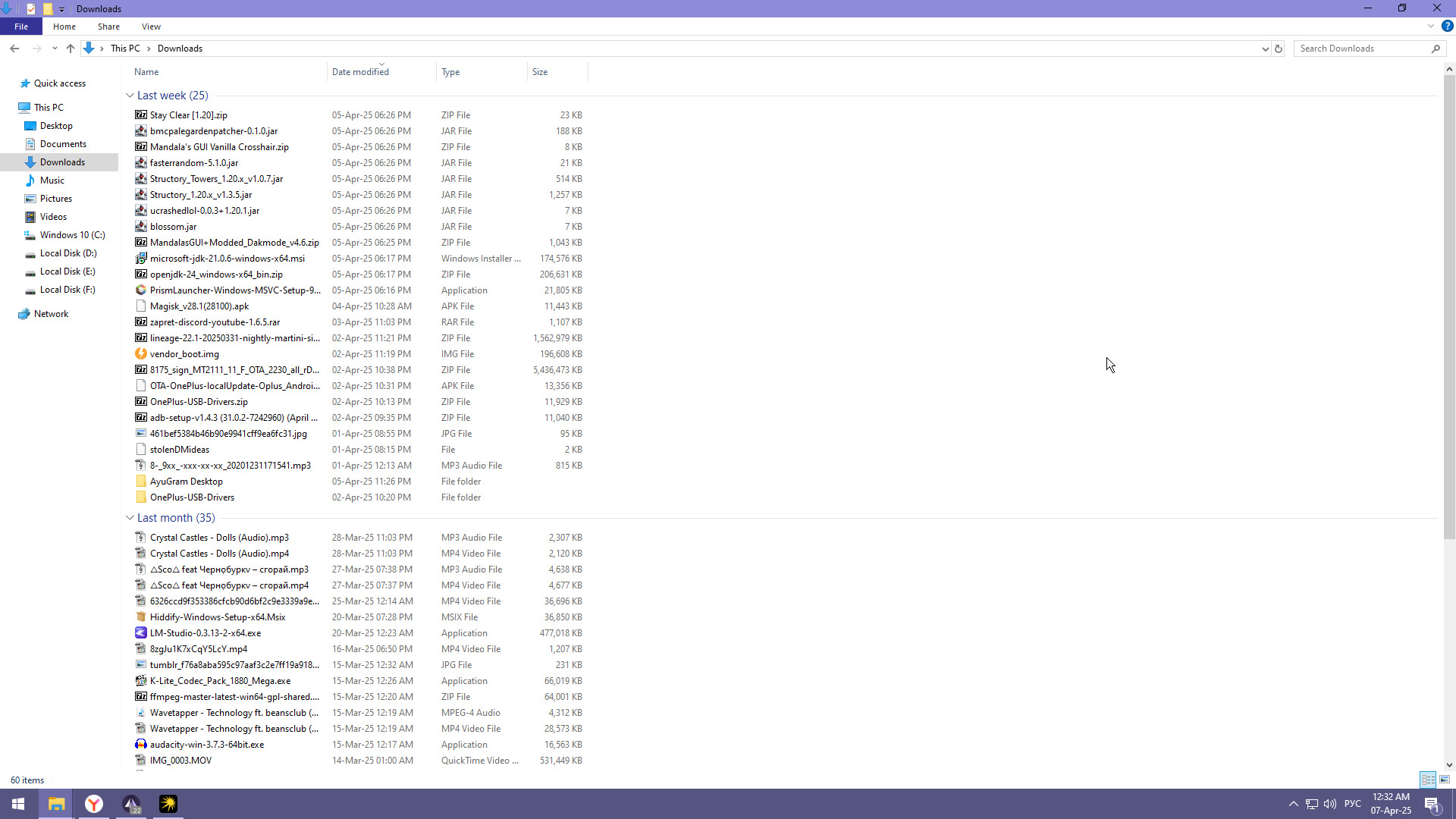Collapse the Last month group
Screen dimensions: 1456x819
point(130,518)
